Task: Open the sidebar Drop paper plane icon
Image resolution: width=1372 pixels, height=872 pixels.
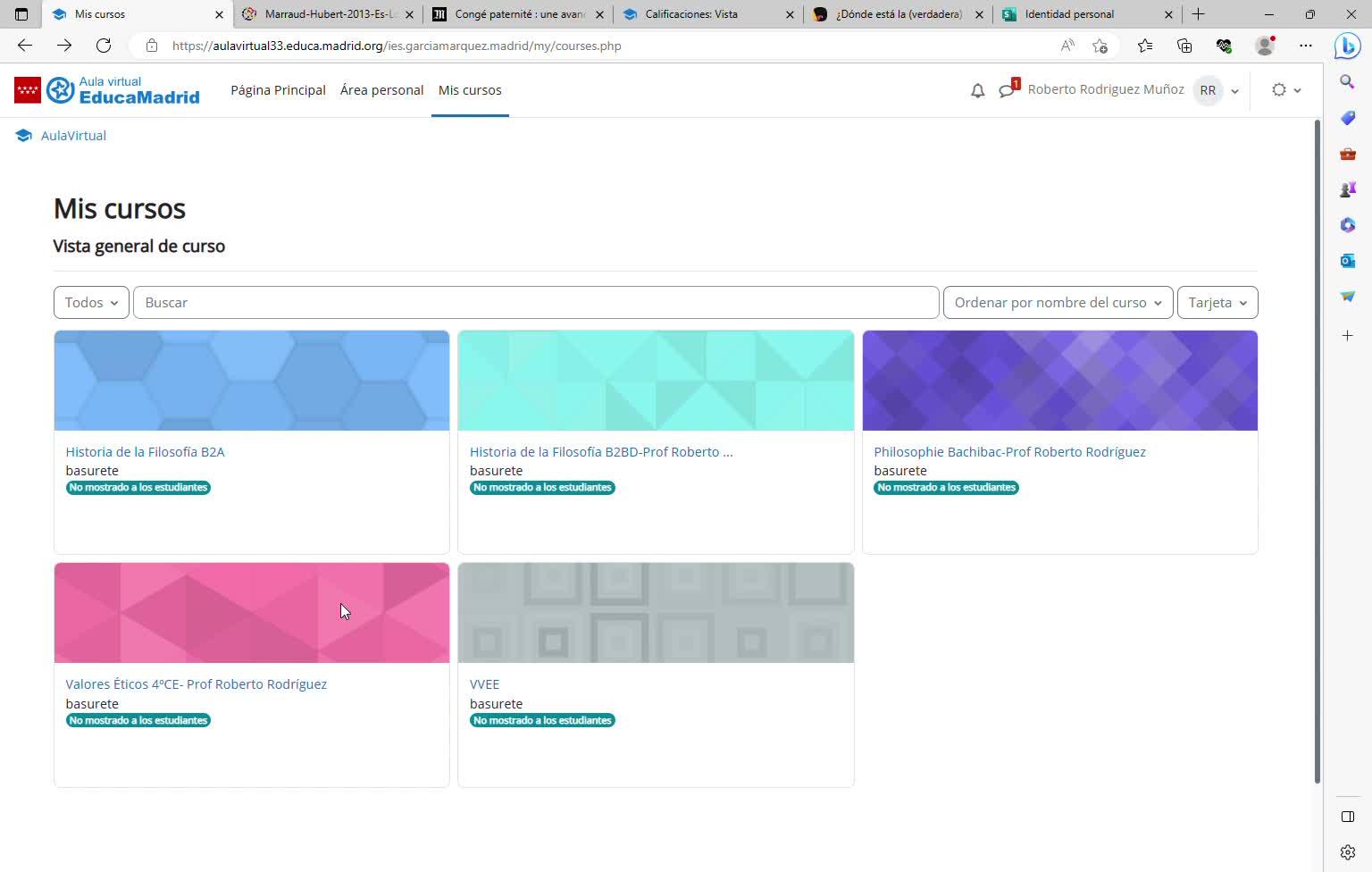Action: (x=1348, y=297)
